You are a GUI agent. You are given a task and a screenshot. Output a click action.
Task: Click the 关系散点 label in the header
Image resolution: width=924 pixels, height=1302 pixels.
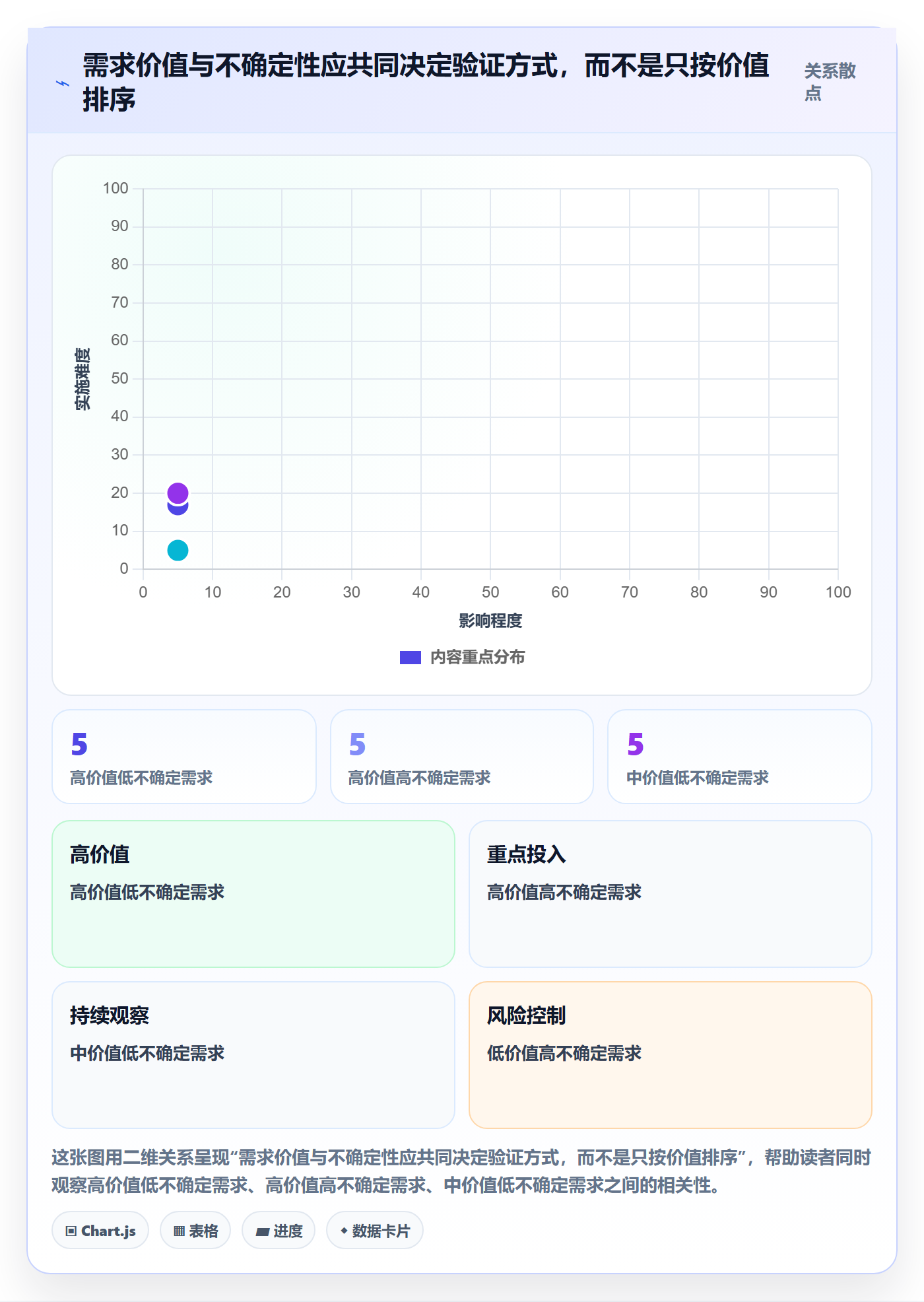click(x=830, y=82)
